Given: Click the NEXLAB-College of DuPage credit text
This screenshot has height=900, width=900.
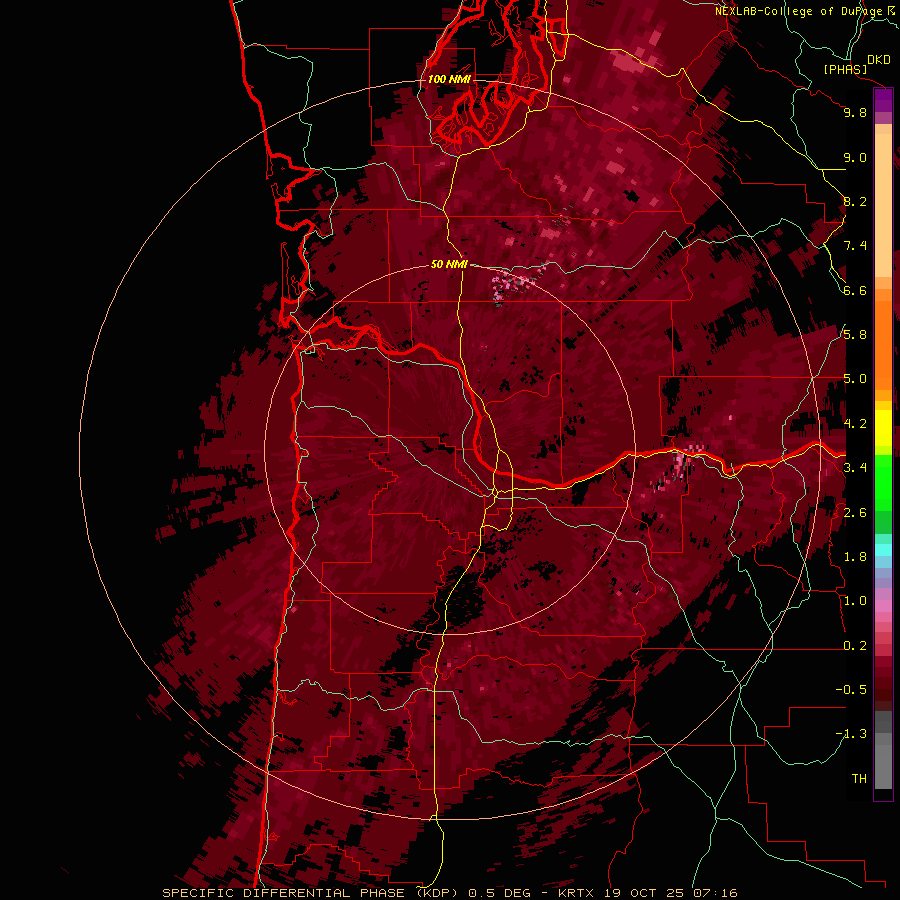Looking at the screenshot, I should [x=798, y=11].
